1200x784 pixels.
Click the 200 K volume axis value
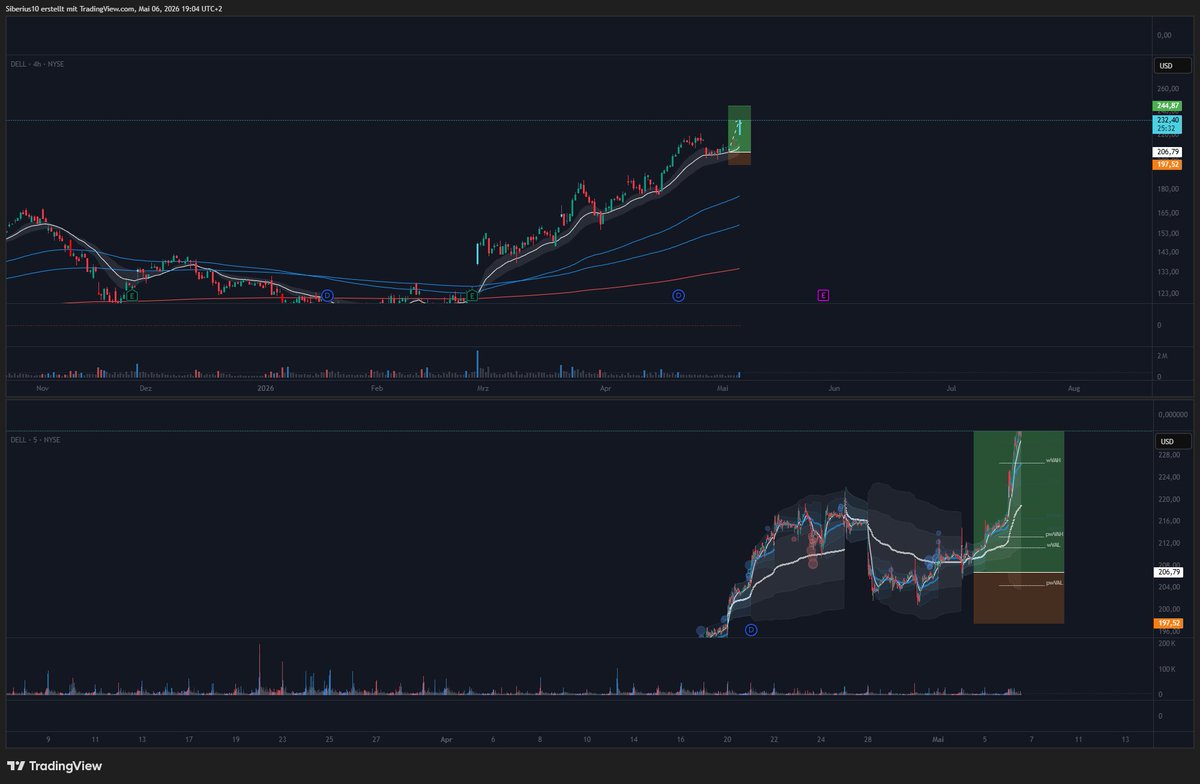tap(1165, 645)
